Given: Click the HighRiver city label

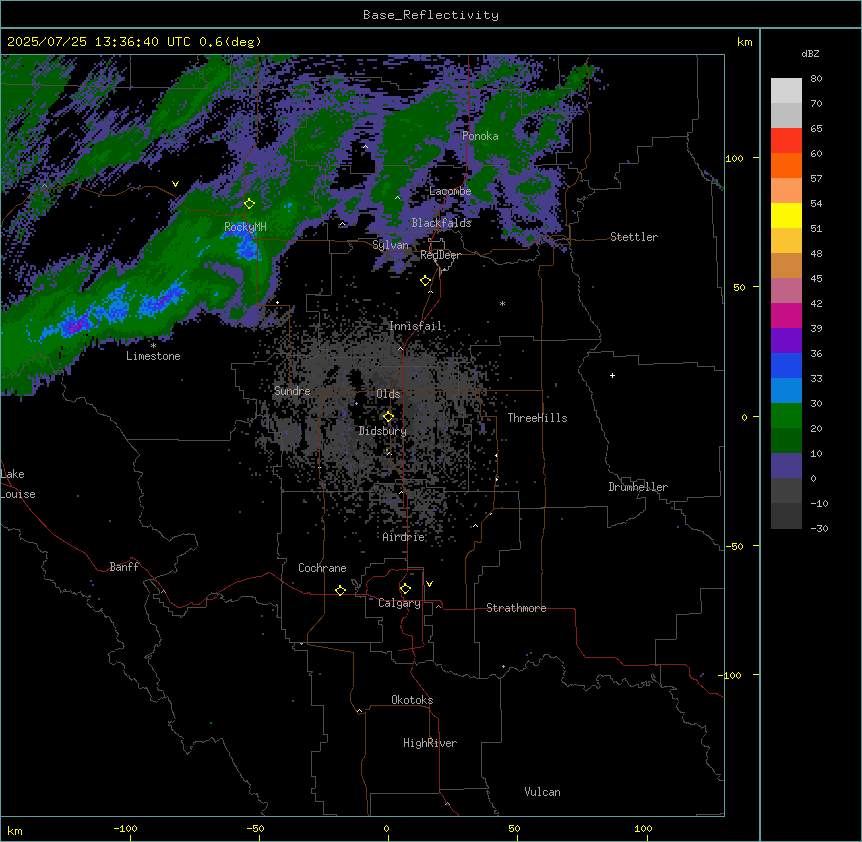Looking at the screenshot, I should click(430, 743).
